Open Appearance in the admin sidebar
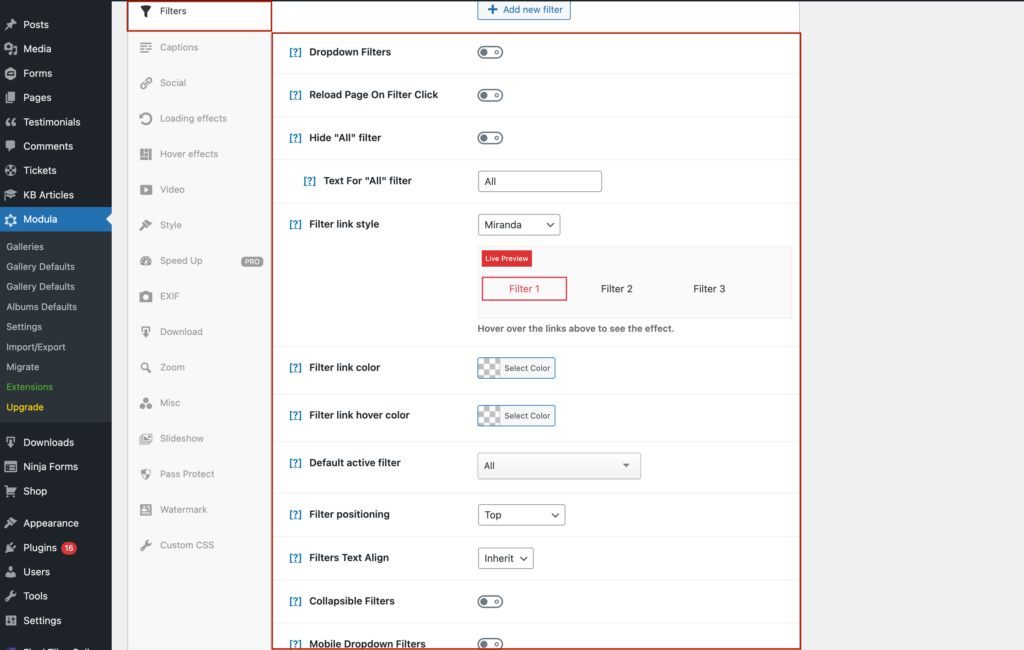The height and width of the screenshot is (650, 1024). tap(51, 522)
